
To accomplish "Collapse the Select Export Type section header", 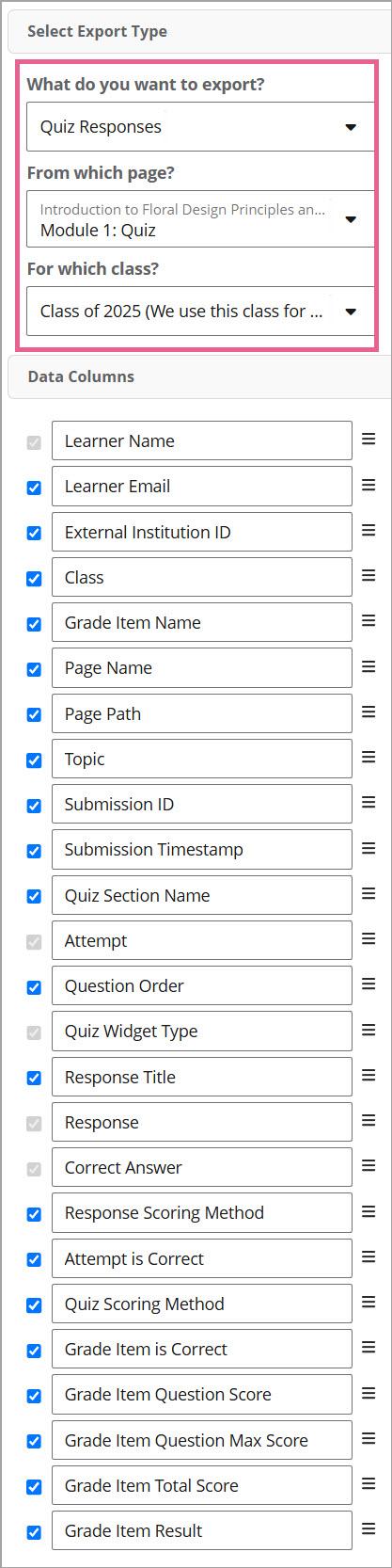I will [199, 32].
